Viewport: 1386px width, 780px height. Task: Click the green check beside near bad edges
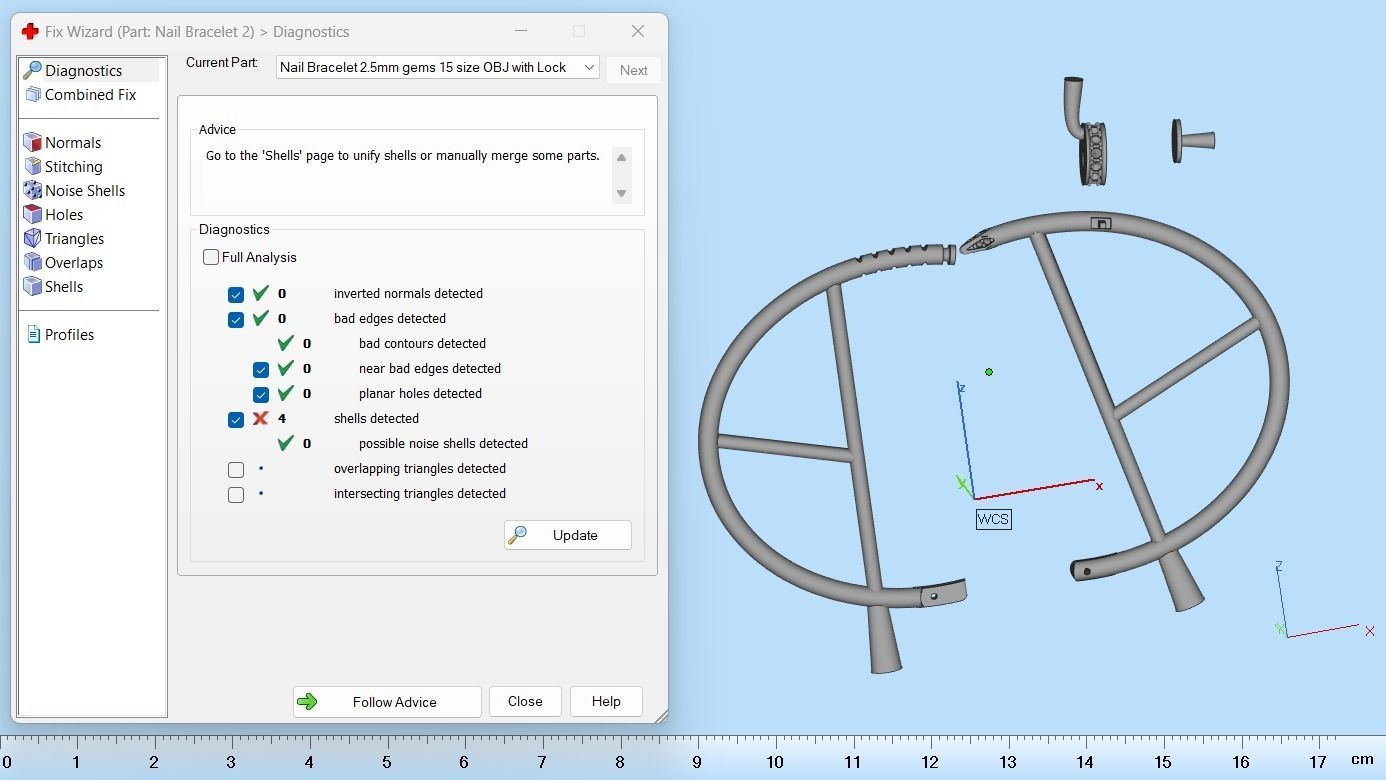click(285, 368)
